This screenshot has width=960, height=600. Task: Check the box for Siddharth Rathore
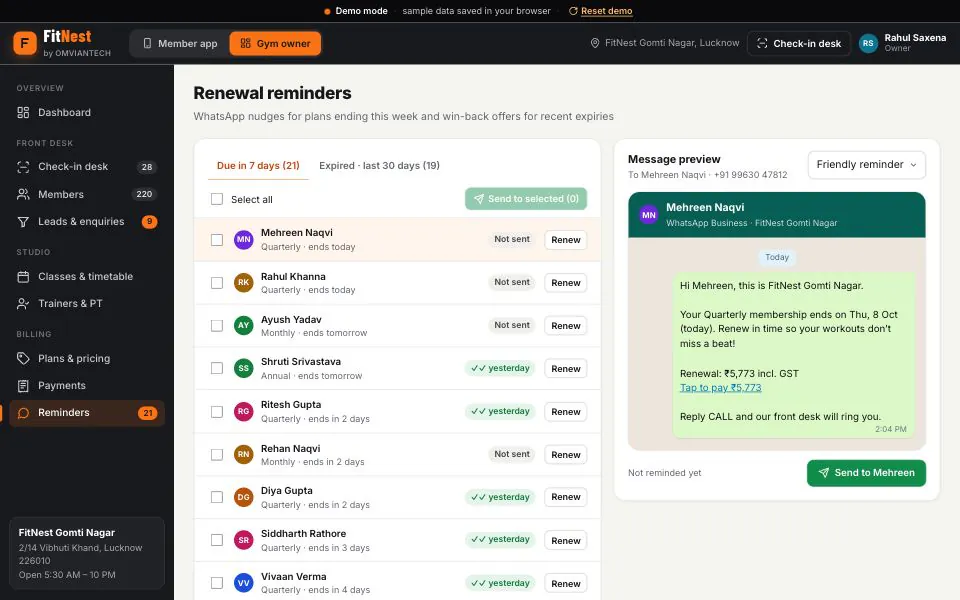217,540
